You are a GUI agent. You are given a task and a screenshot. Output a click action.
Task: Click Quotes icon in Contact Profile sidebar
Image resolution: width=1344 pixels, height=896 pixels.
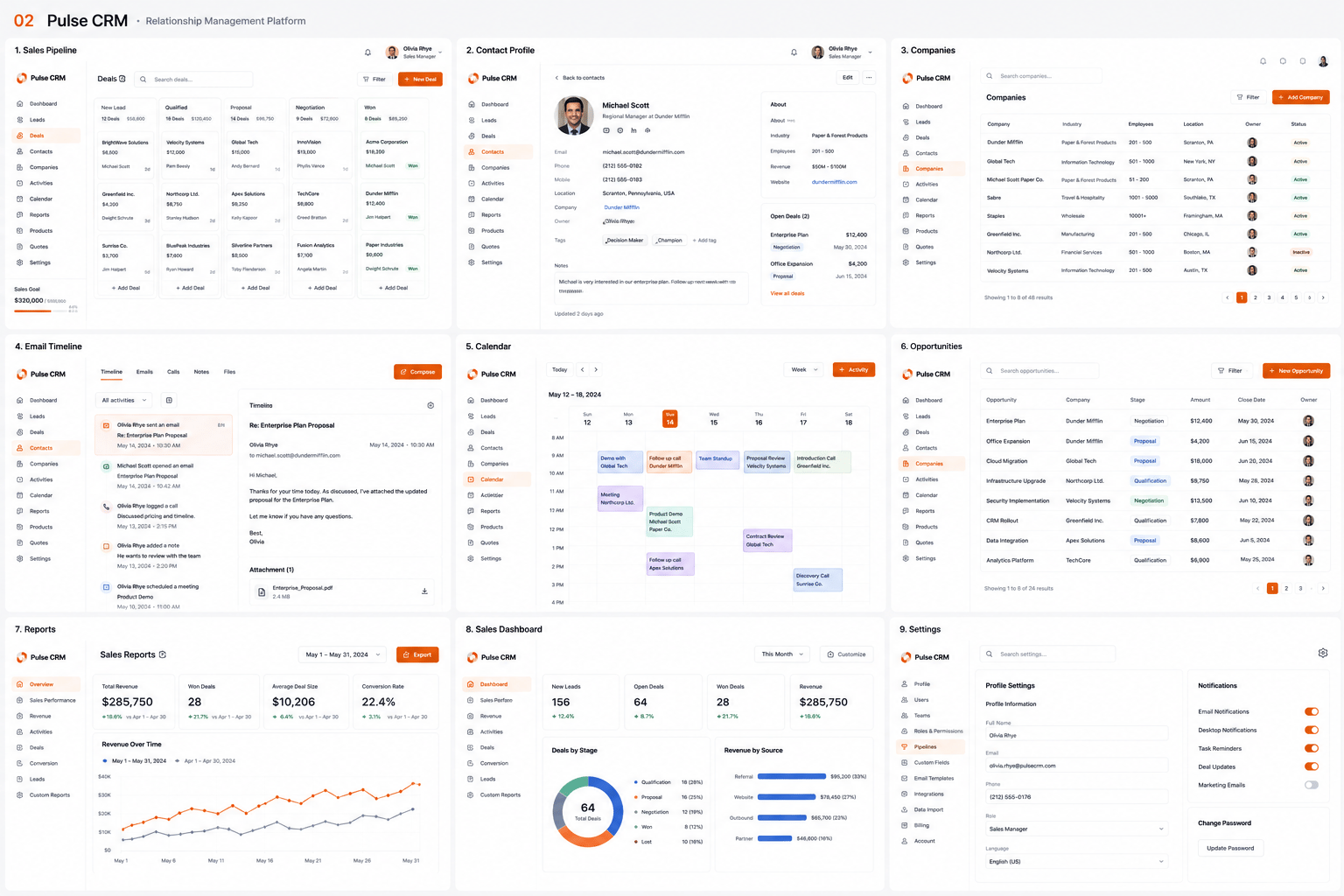[x=472, y=247]
